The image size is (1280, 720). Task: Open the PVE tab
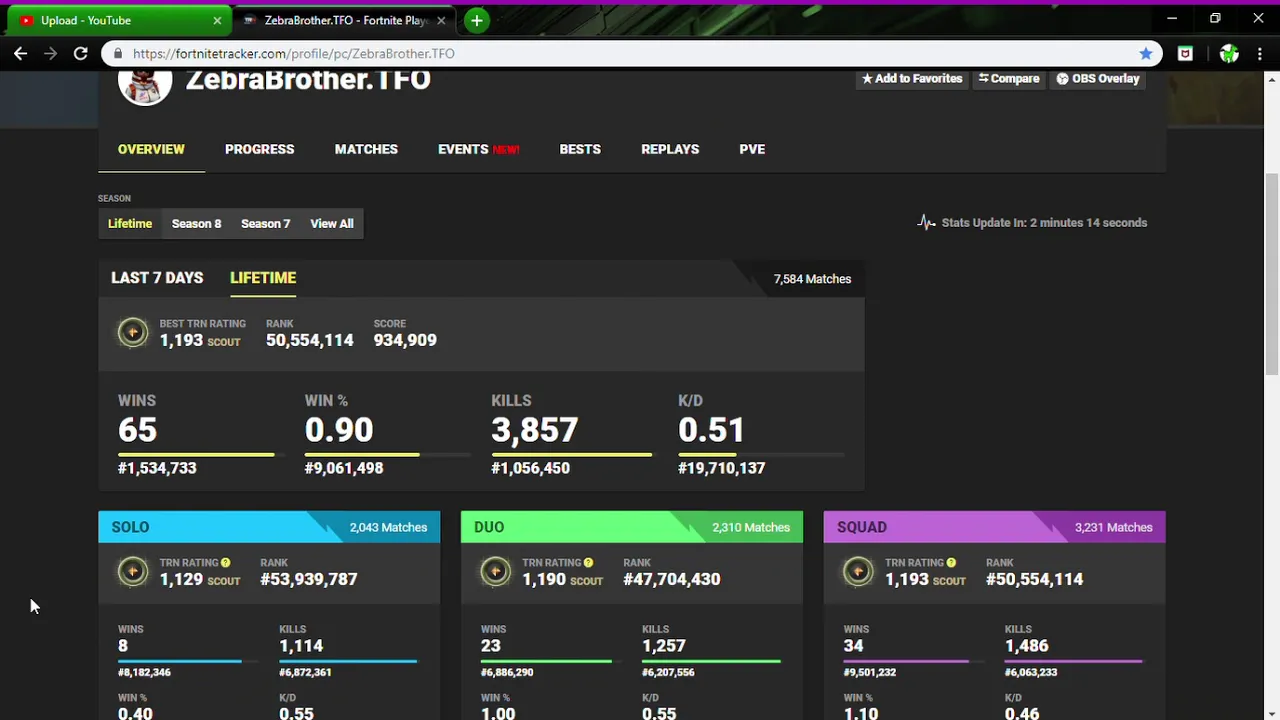pyautogui.click(x=752, y=149)
